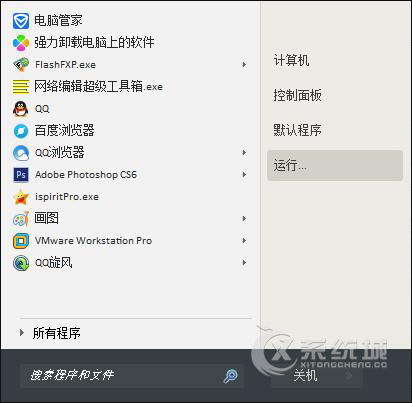Select the 画图 label
Screen dimensions: 412x403
tap(47, 219)
